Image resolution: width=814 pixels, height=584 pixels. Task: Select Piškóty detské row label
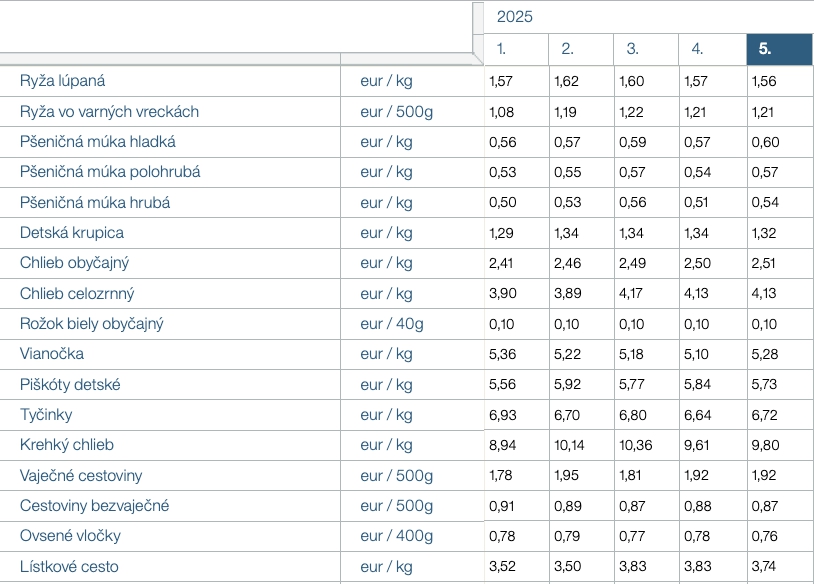click(x=70, y=385)
